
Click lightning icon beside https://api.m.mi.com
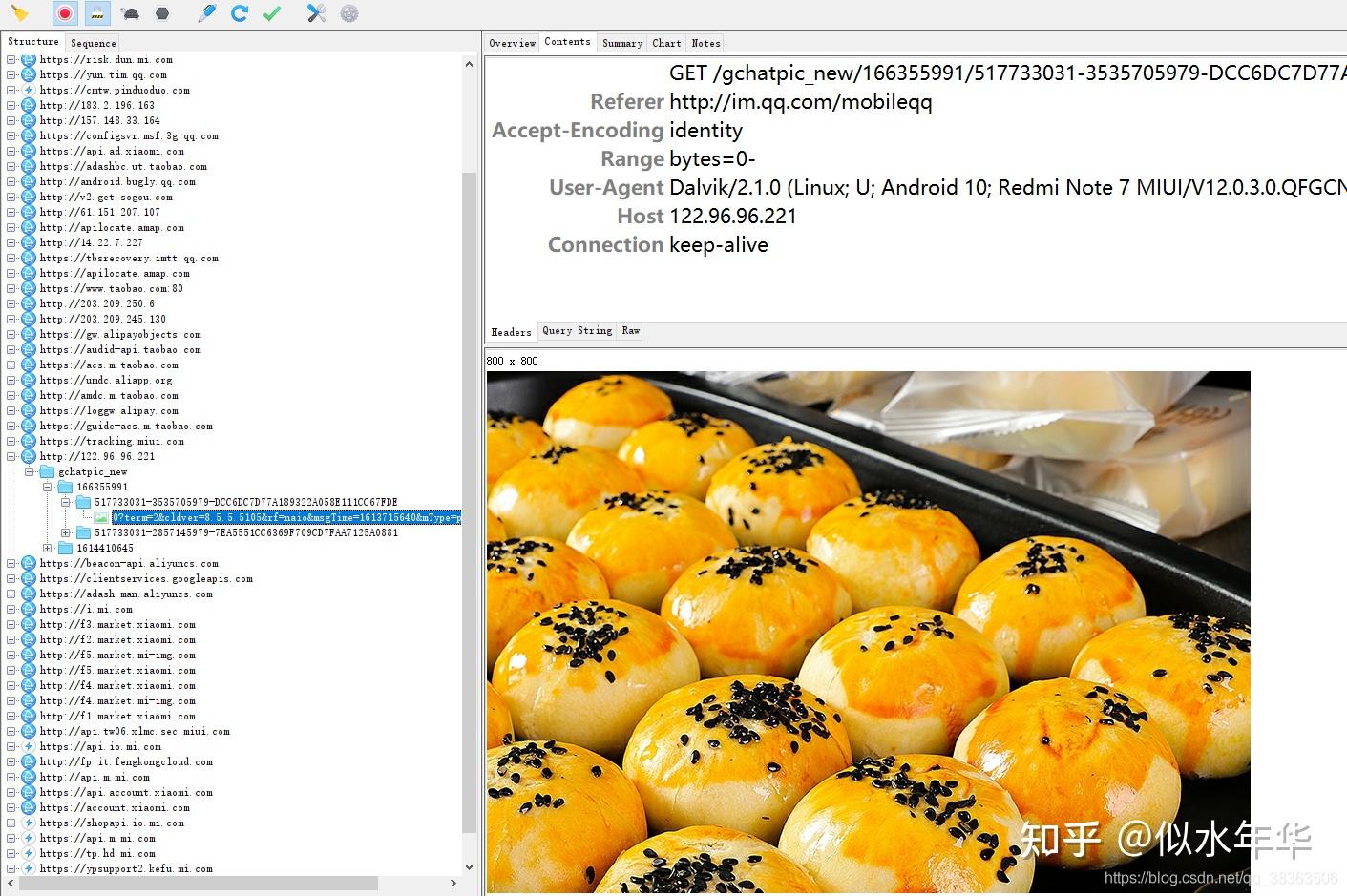tap(29, 838)
